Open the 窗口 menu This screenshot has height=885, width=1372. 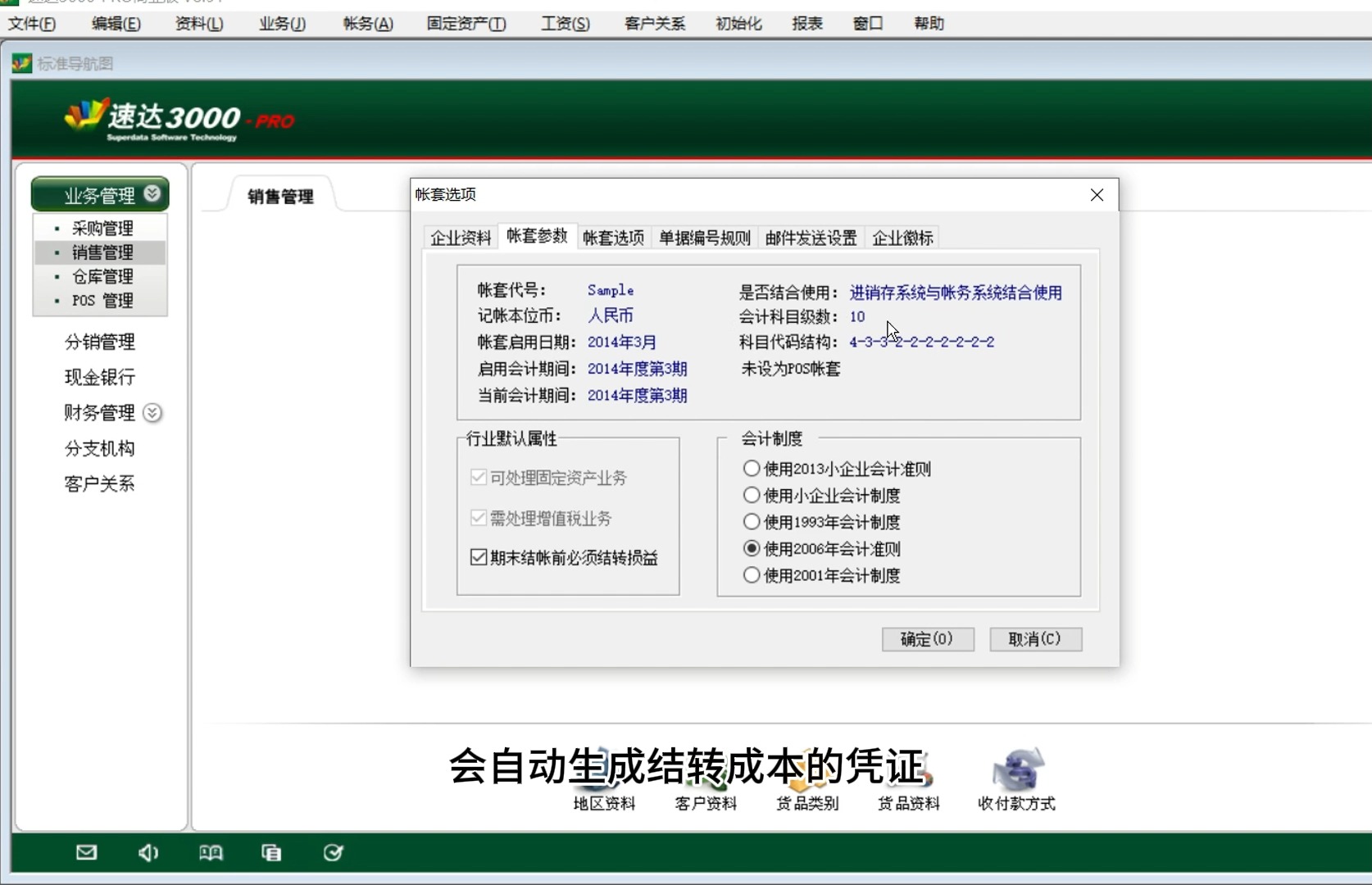868,24
